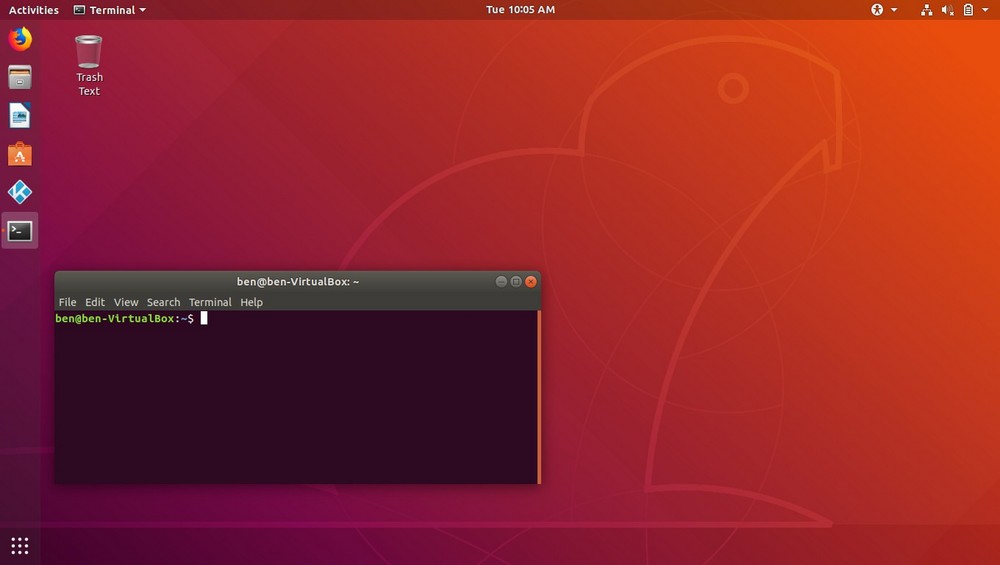Click the network status icon
Image resolution: width=1000 pixels, height=565 pixels.
[x=927, y=10]
